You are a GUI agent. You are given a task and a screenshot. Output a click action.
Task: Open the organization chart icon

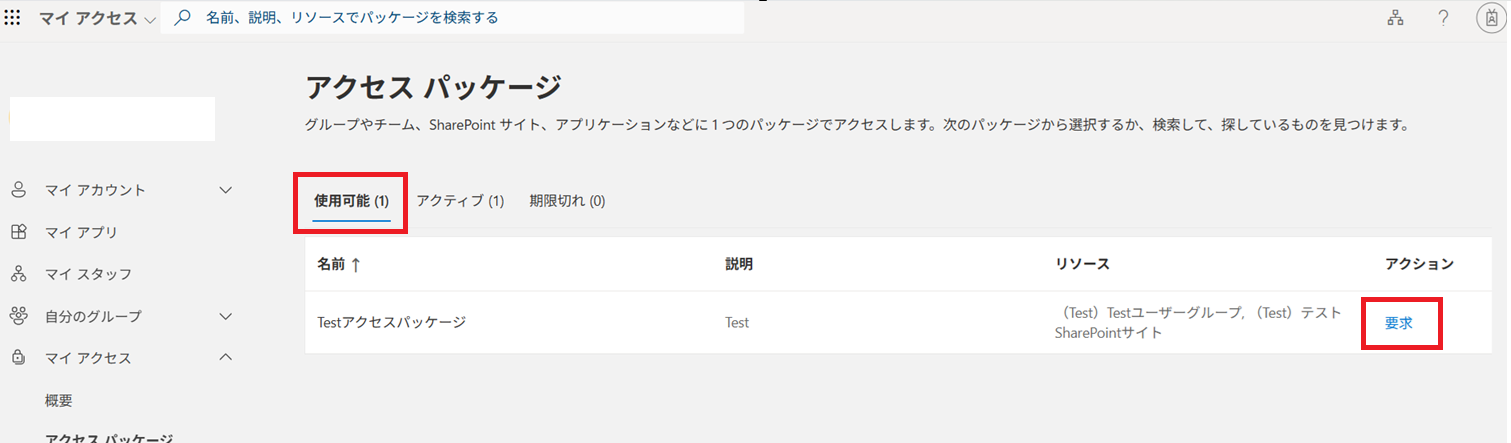click(x=1395, y=18)
